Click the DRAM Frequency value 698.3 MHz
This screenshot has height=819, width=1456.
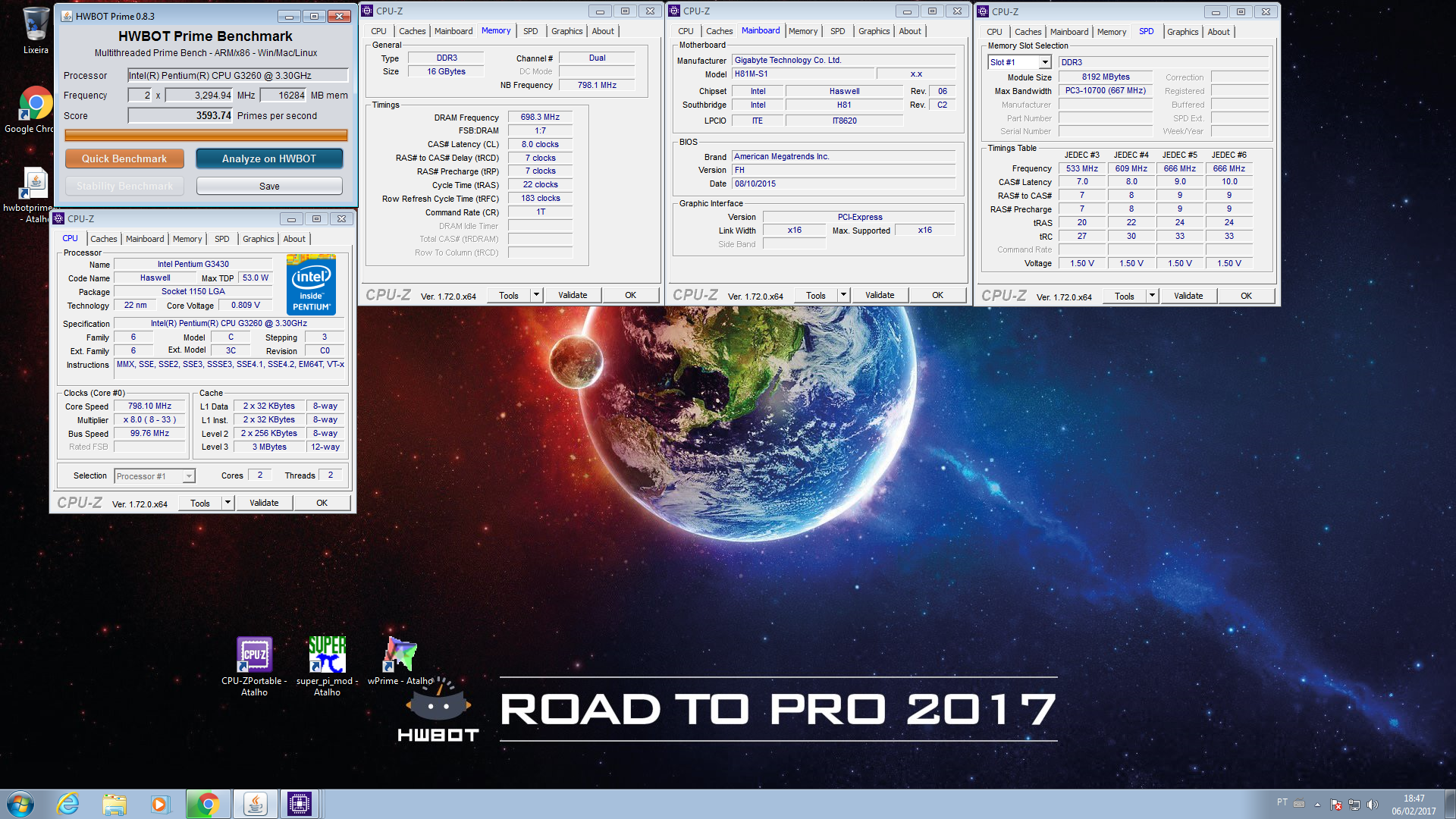click(540, 117)
